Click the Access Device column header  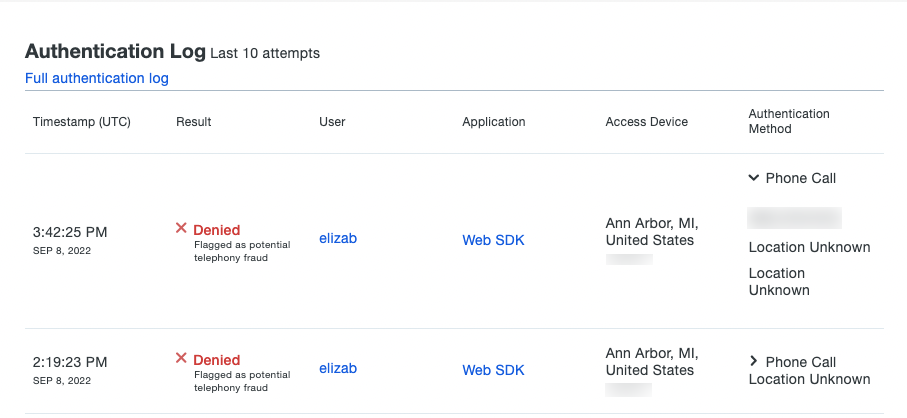pyautogui.click(x=646, y=122)
